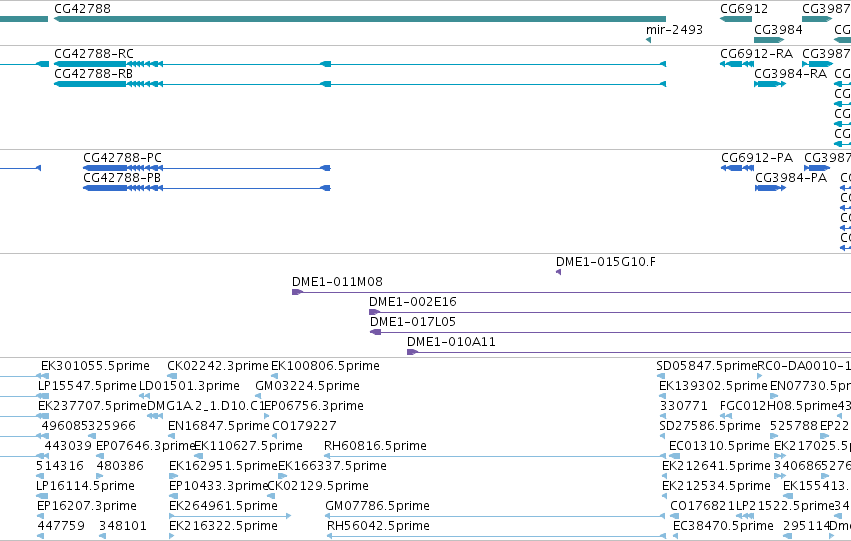Viewport: 851px width, 541px height.
Task: Select the RH56042.5prime alignment
Action: (497, 536)
